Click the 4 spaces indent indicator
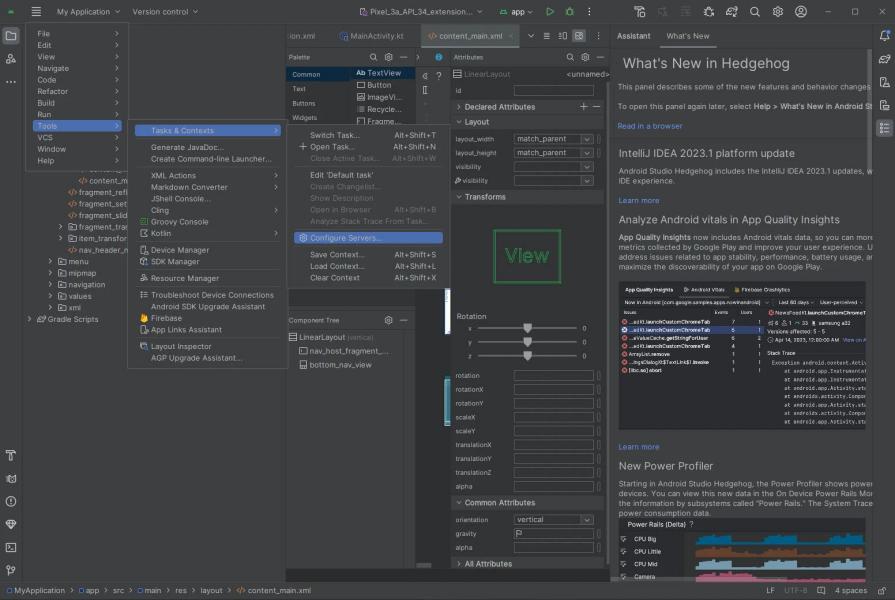 coord(850,590)
